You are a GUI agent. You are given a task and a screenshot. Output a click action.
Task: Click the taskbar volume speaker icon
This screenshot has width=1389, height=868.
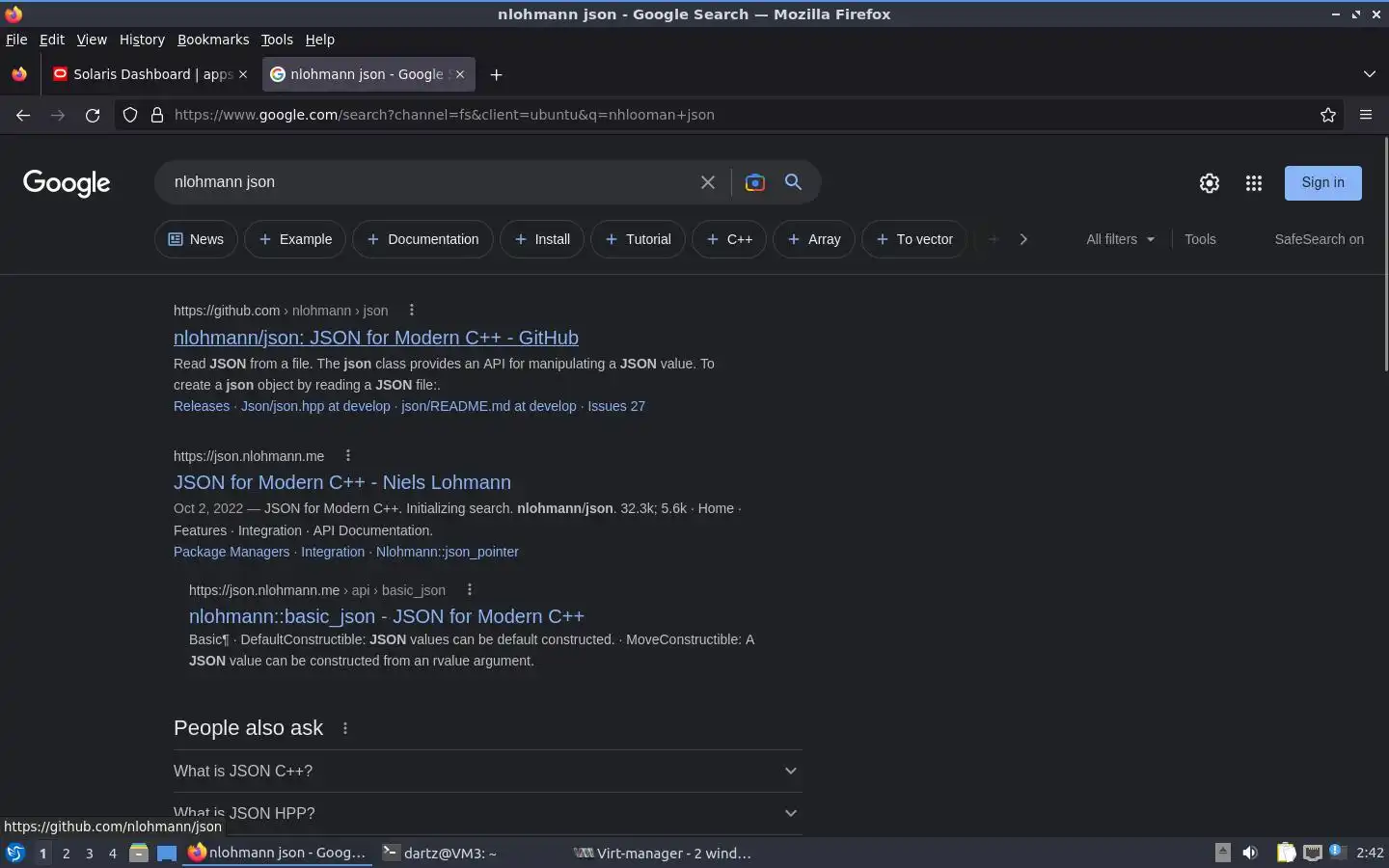tap(1250, 853)
